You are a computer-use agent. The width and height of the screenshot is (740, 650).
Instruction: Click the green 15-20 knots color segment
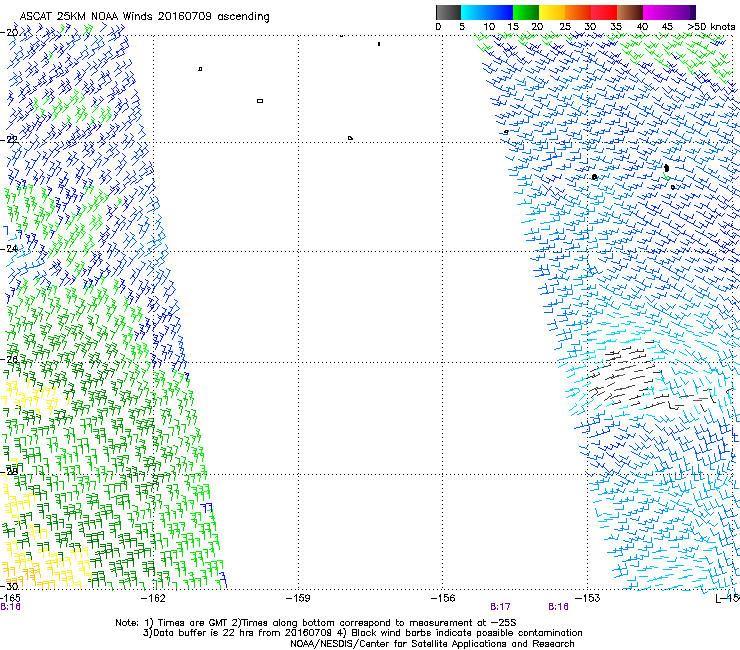526,12
